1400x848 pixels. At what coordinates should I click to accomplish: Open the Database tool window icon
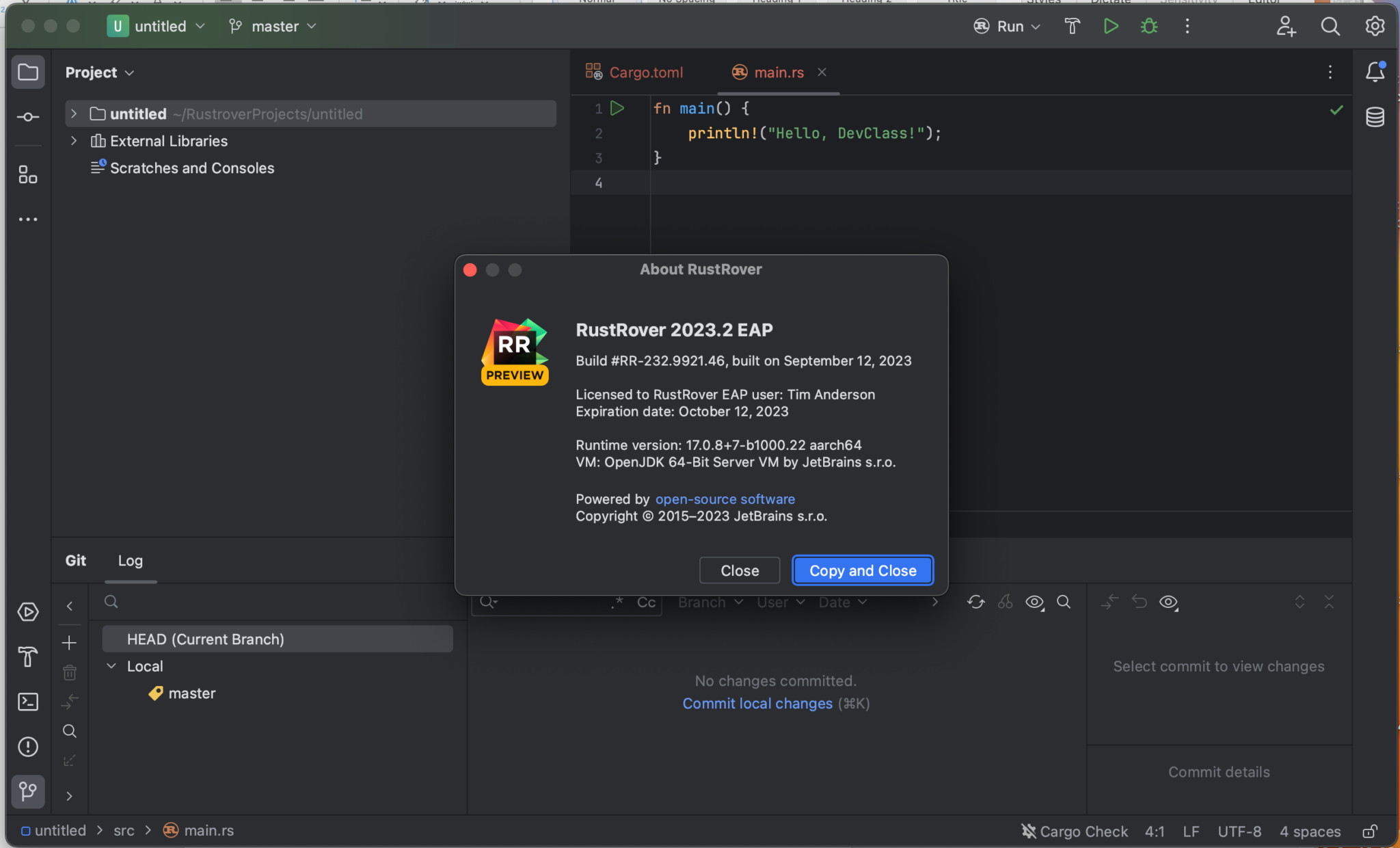pos(1375,116)
